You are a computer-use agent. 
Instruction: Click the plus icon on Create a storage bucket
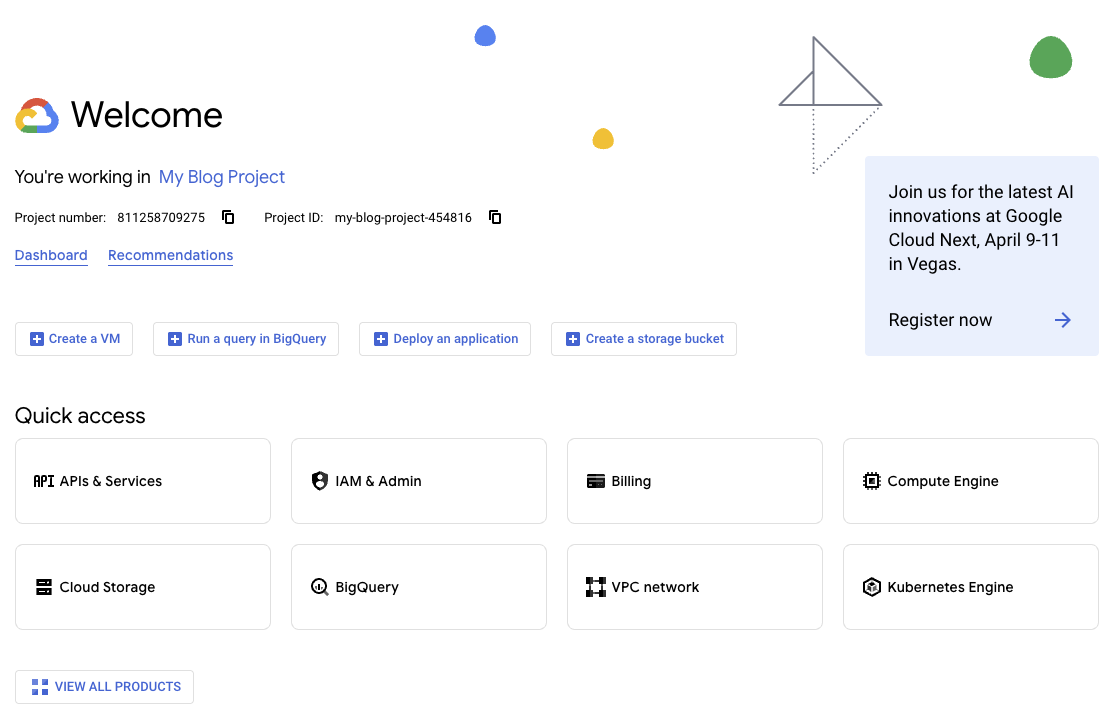pyautogui.click(x=573, y=340)
